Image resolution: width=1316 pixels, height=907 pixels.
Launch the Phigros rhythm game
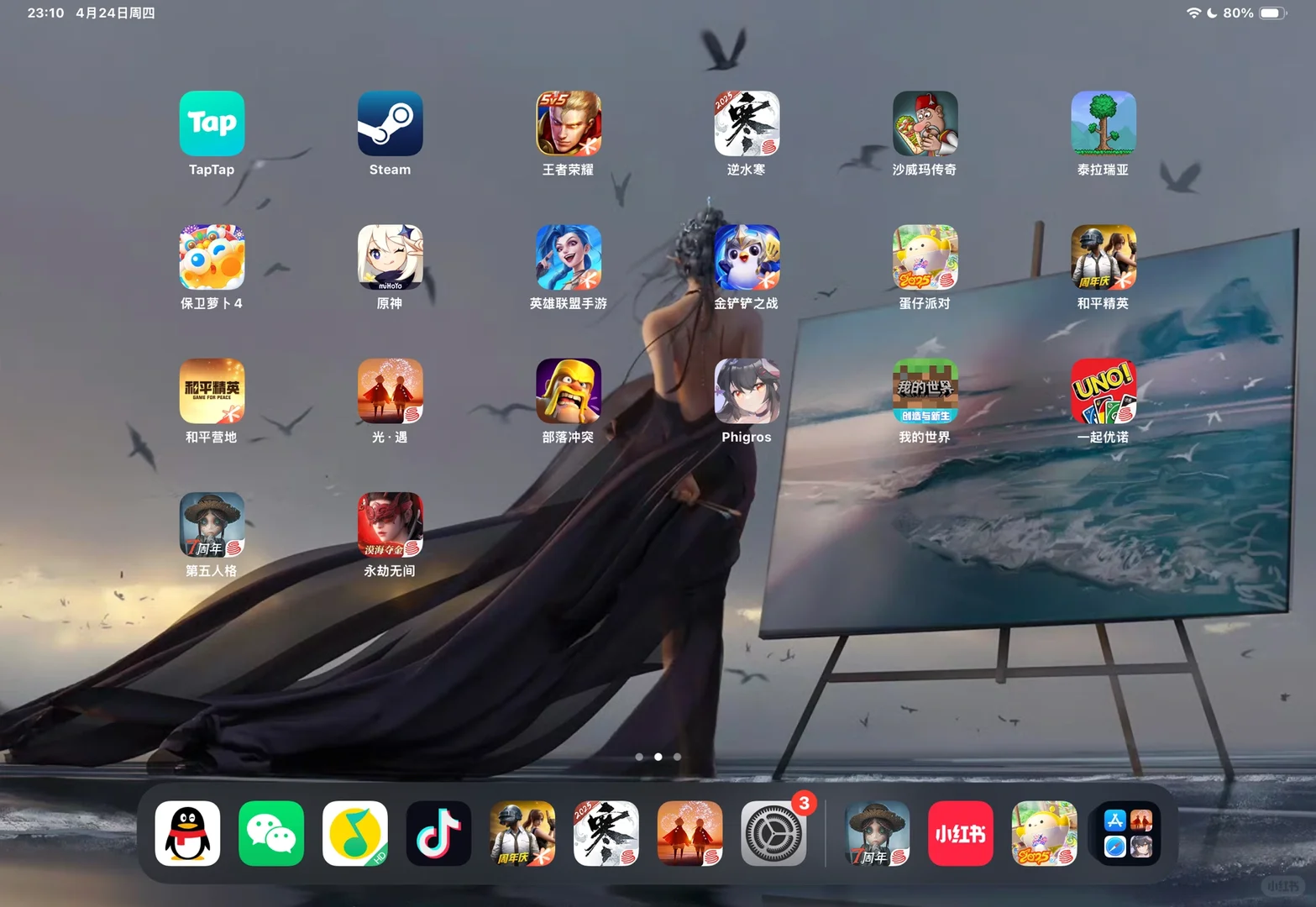click(x=747, y=391)
